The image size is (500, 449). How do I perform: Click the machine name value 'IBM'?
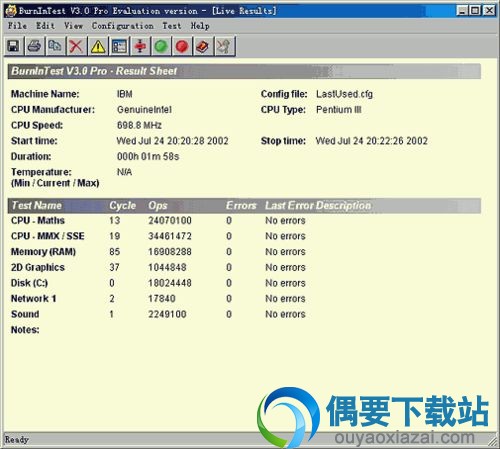[125, 94]
